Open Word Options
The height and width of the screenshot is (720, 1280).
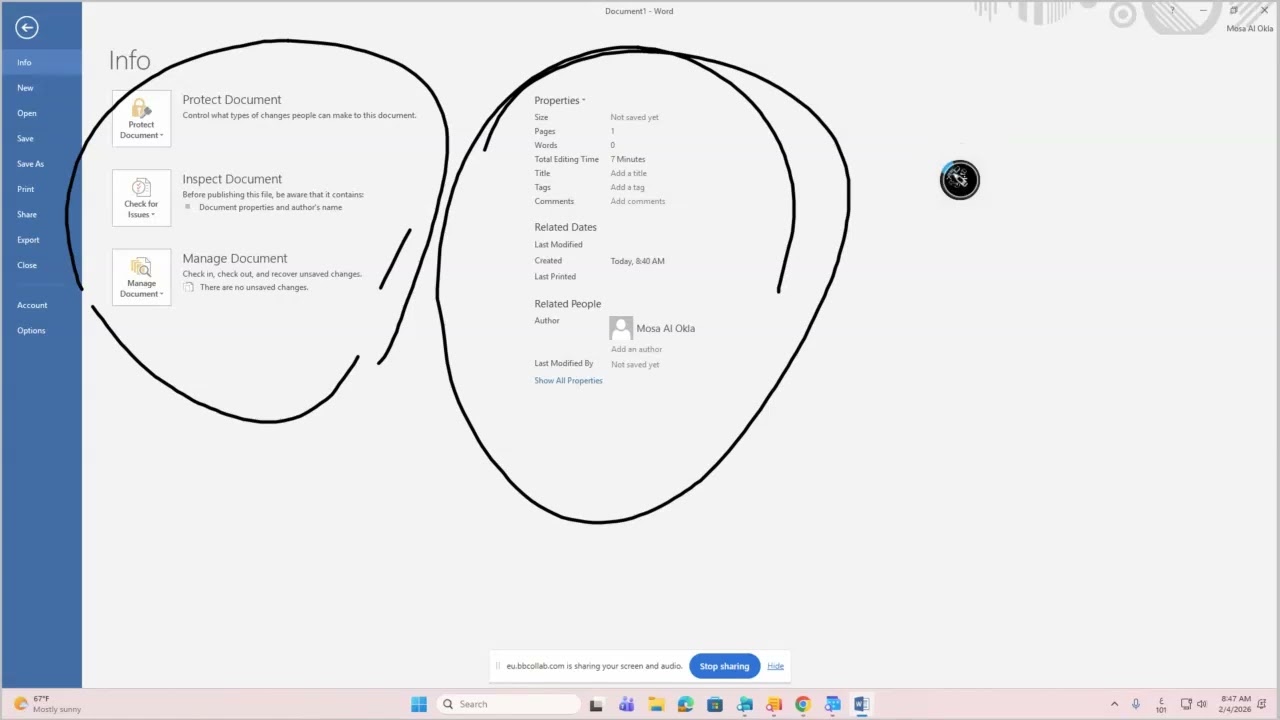click(x=41, y=330)
